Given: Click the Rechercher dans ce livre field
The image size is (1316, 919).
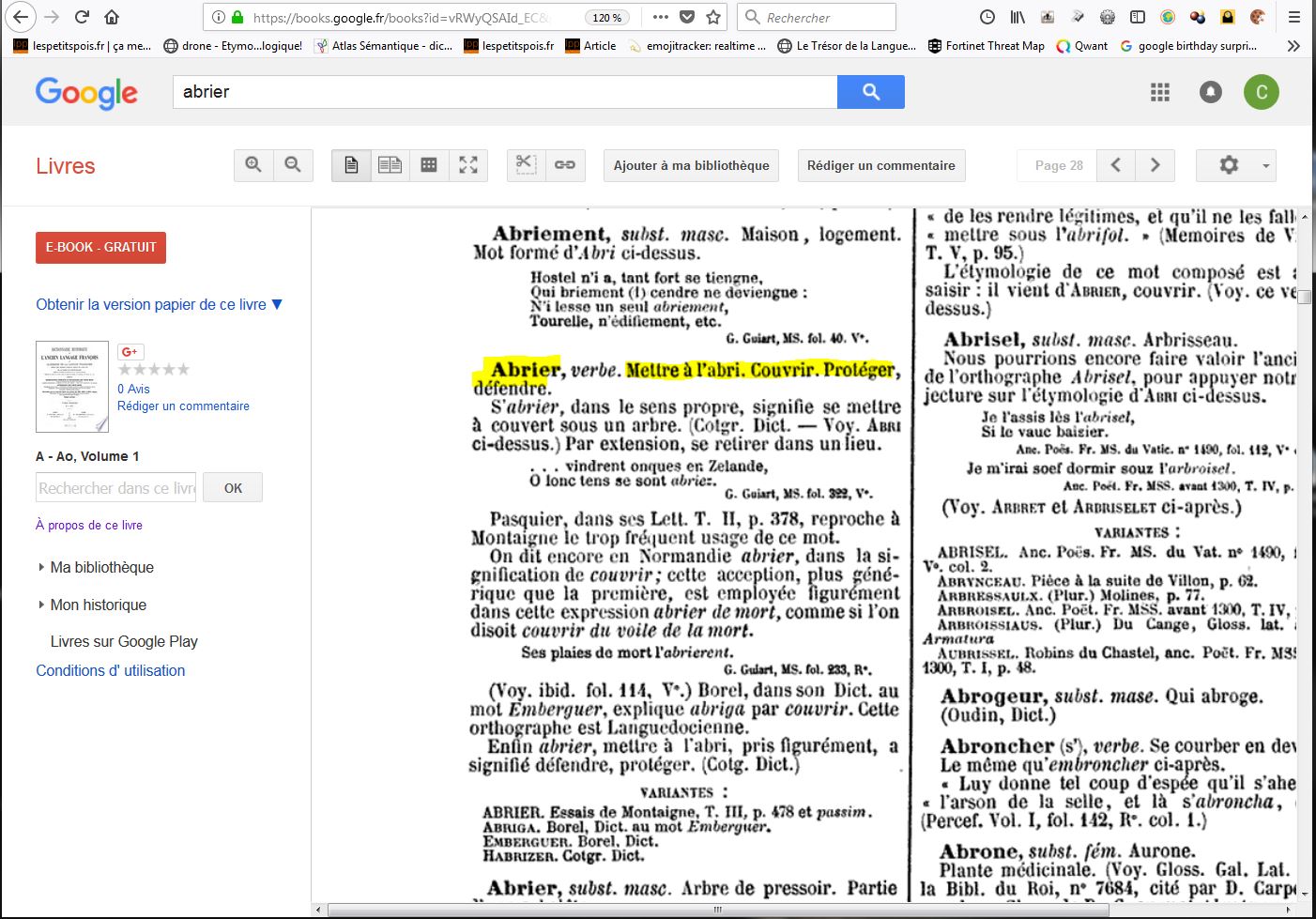Looking at the screenshot, I should coord(116,488).
